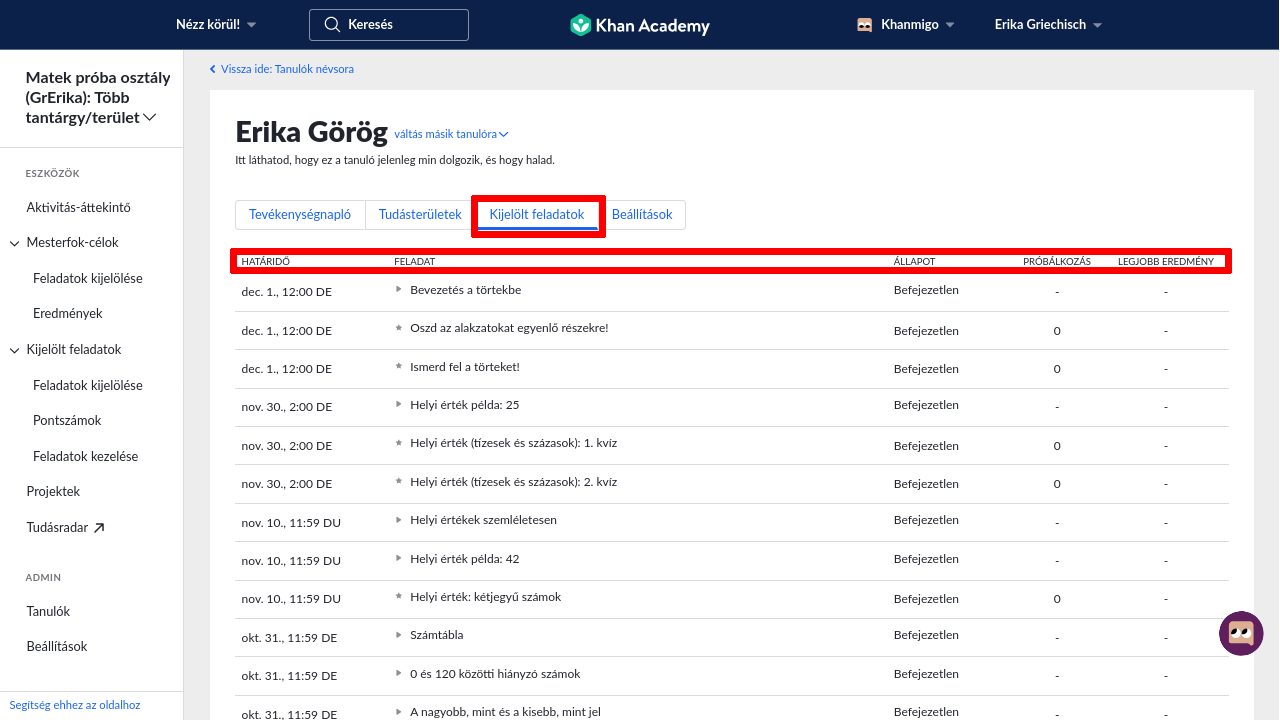Click star icon beside Helyi érték: kétjegyű számok
Image resolution: width=1280 pixels, height=720 pixels.
(399, 597)
